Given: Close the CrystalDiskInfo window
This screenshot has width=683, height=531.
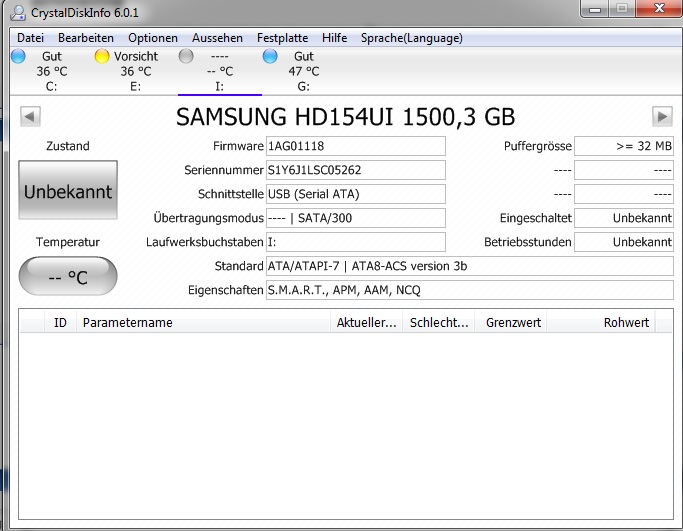Looking at the screenshot, I should 659,9.
